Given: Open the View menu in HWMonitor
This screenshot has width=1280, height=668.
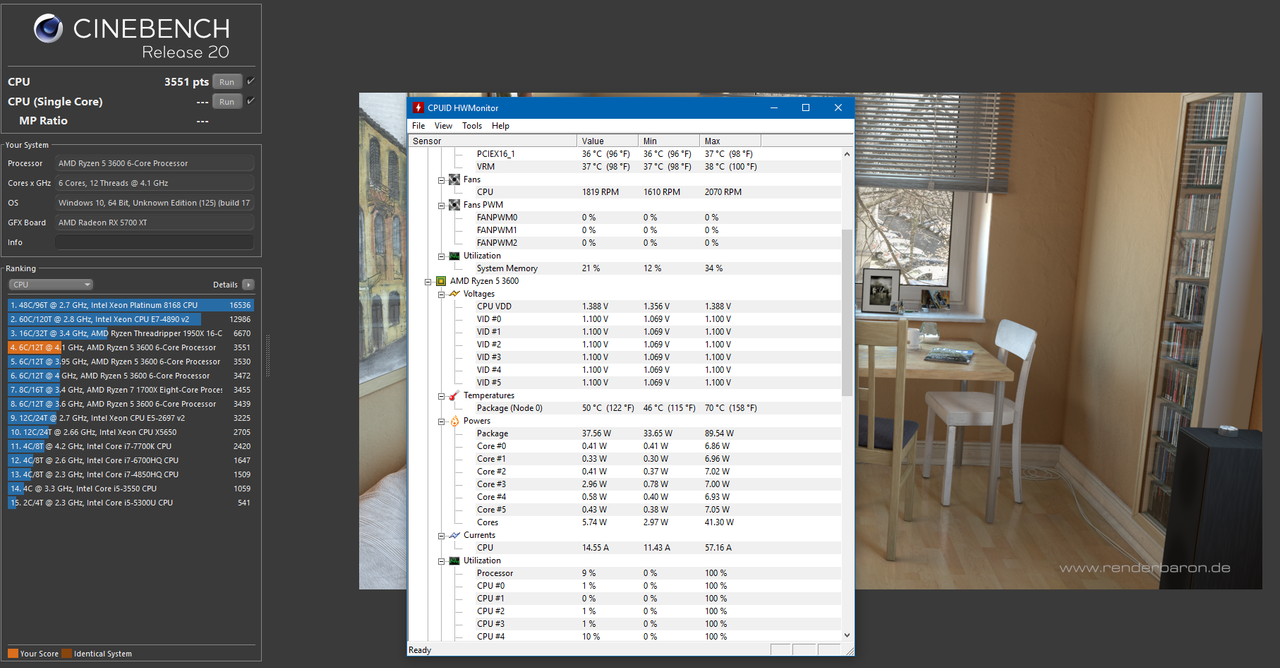Looking at the screenshot, I should pos(443,126).
